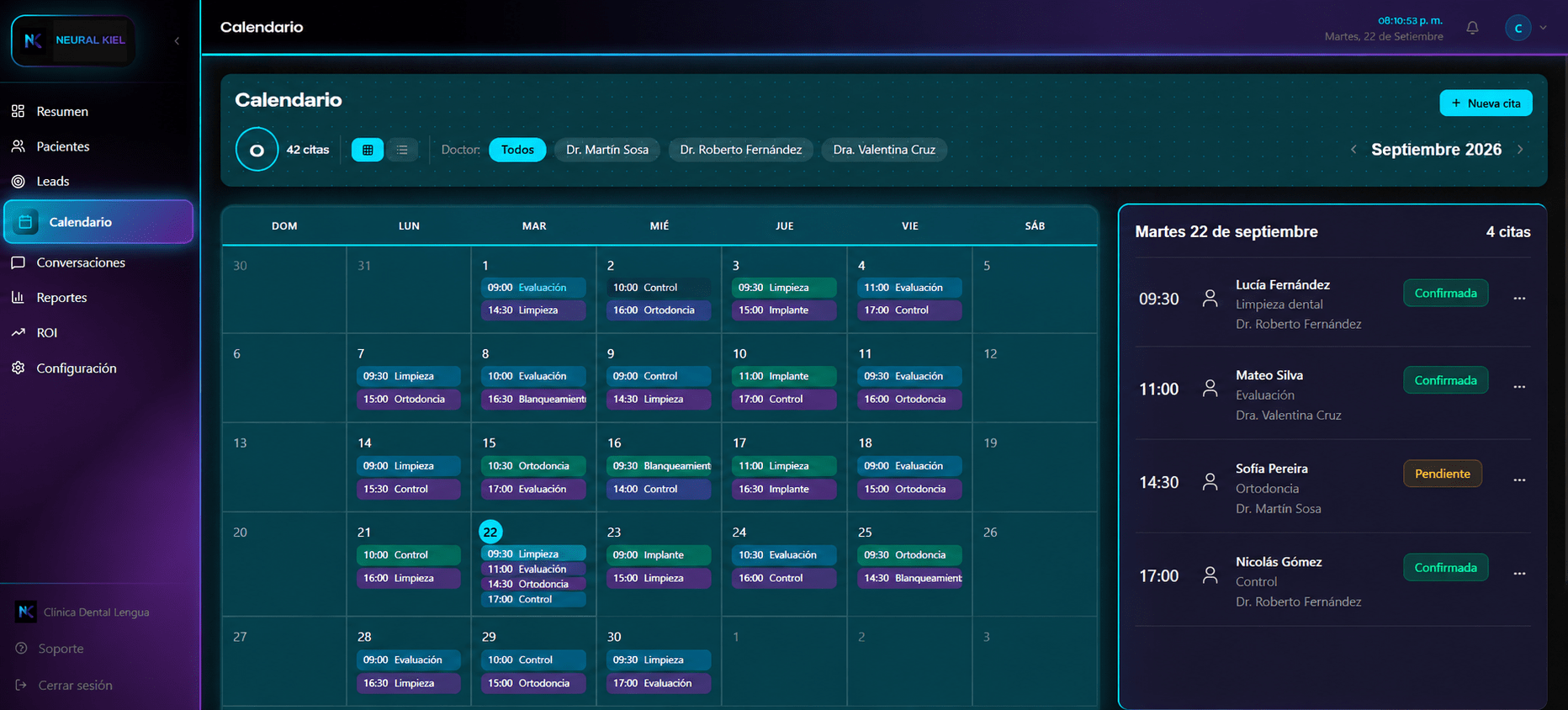The image size is (1568, 710).
Task: Open 10:00 Control event on day 21
Action: (408, 555)
